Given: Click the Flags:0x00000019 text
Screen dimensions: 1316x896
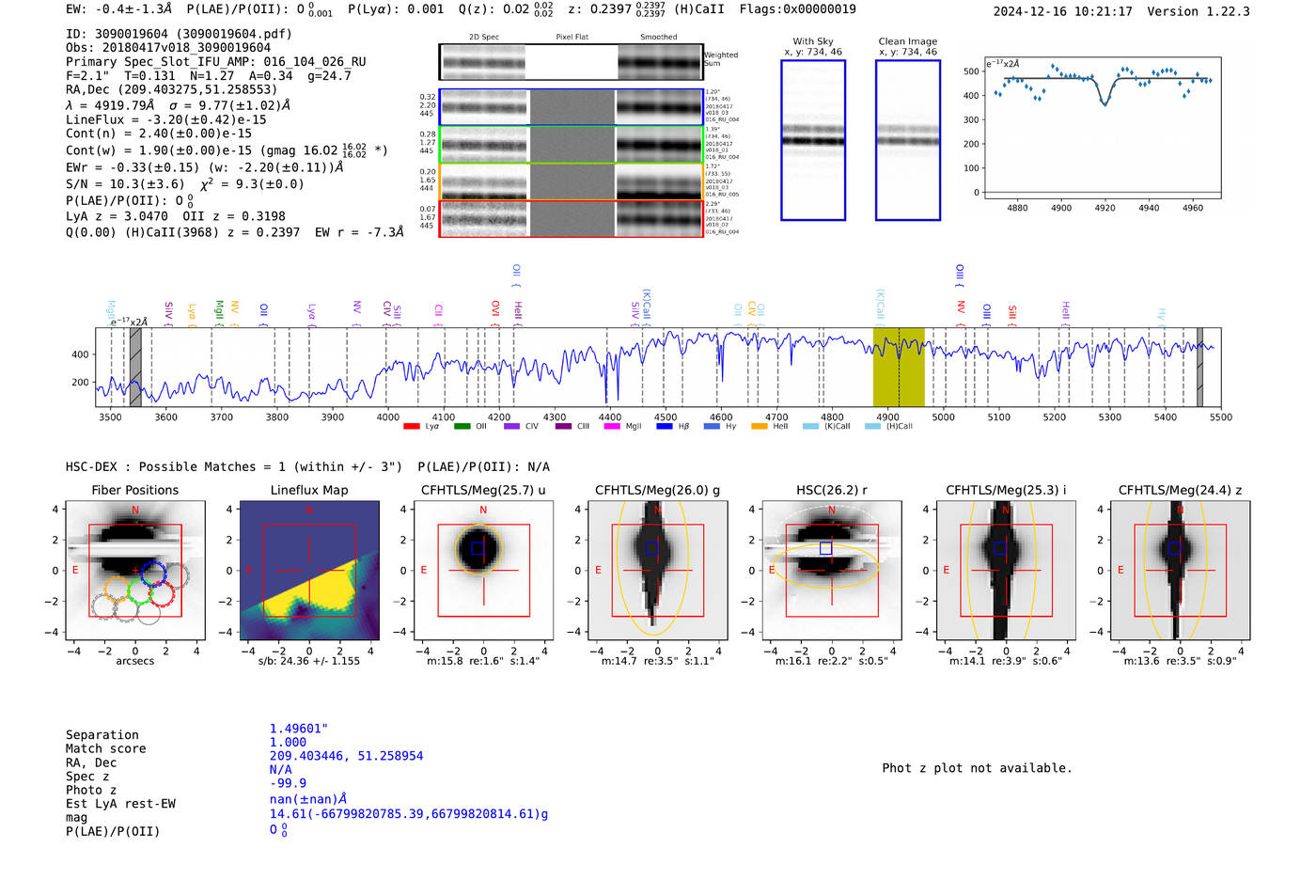Looking at the screenshot, I should tap(798, 8).
